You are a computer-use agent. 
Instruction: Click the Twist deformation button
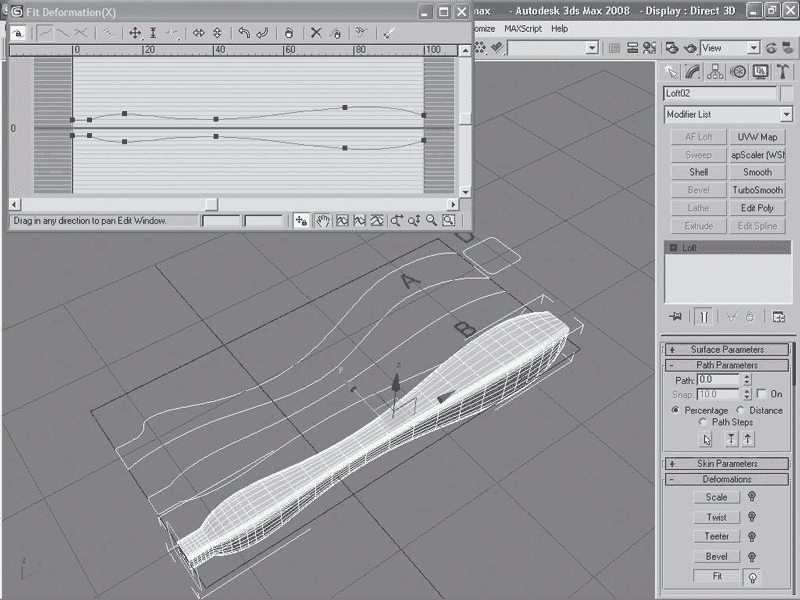716,517
